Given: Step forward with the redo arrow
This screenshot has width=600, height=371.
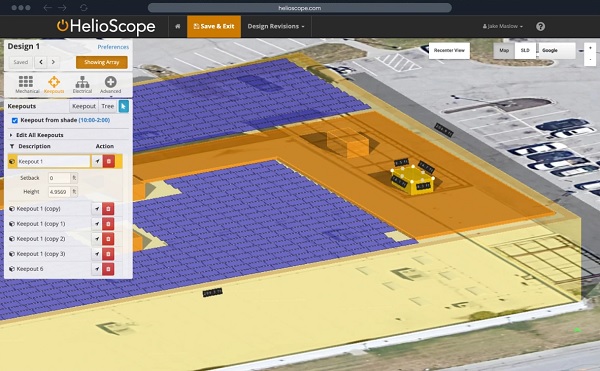Looking at the screenshot, I should coord(53,62).
